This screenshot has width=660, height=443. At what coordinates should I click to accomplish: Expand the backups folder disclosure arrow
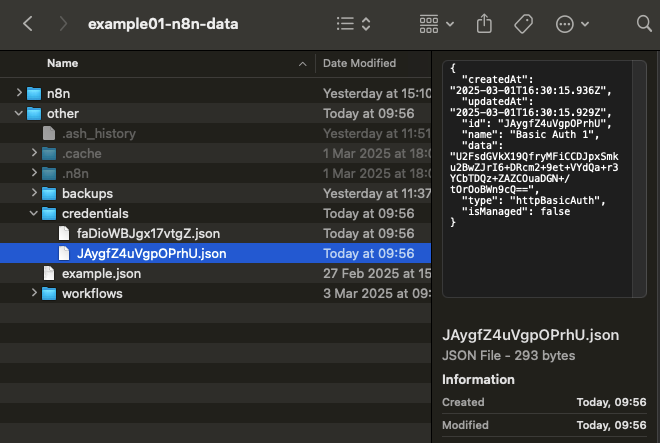point(34,193)
